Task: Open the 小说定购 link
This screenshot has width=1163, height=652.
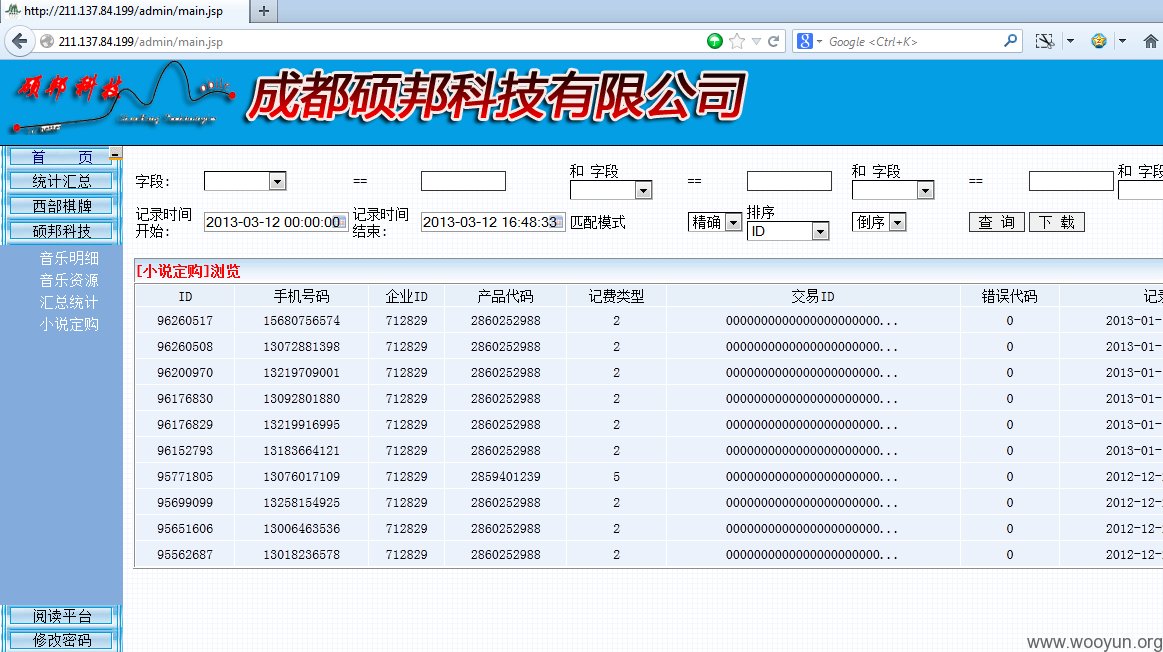Action: coord(69,324)
